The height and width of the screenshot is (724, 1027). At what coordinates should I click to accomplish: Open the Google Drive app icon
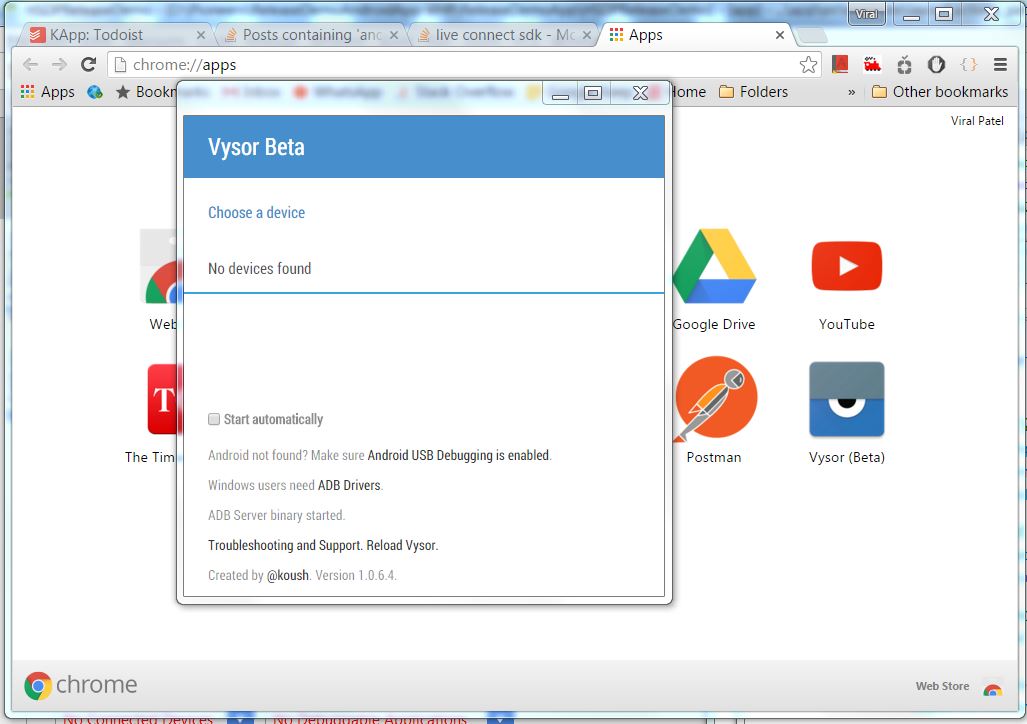(x=714, y=265)
